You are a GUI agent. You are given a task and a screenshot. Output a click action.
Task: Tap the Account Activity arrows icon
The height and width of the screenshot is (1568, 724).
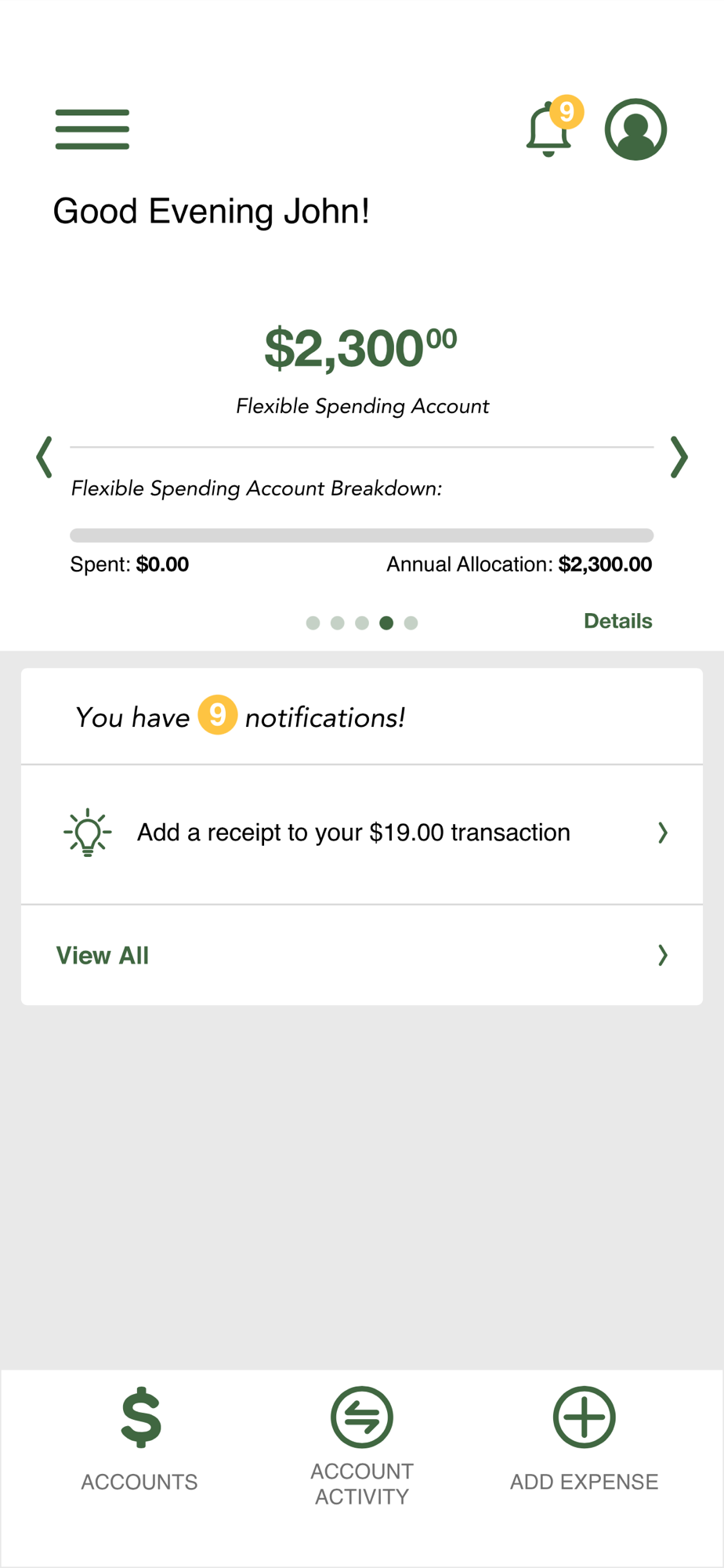pos(362,1417)
